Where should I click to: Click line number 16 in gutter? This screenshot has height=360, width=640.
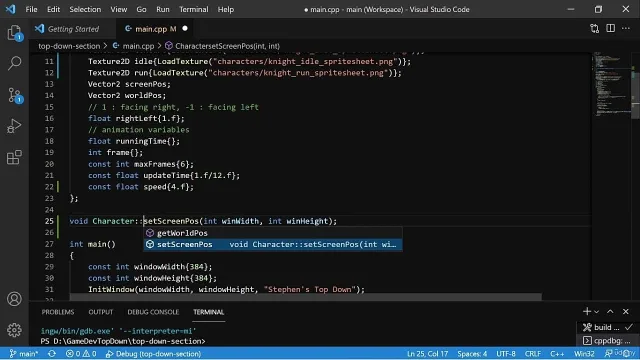point(49,118)
